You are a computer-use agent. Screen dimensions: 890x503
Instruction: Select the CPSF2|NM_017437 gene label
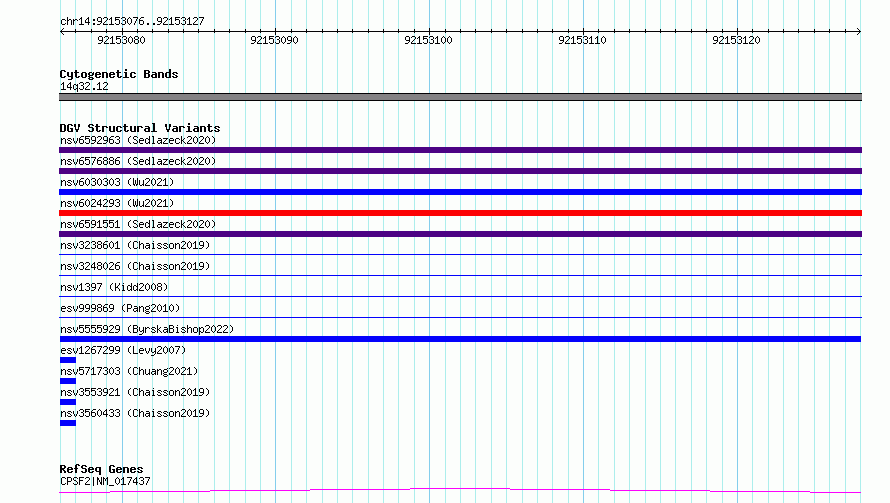105,481
